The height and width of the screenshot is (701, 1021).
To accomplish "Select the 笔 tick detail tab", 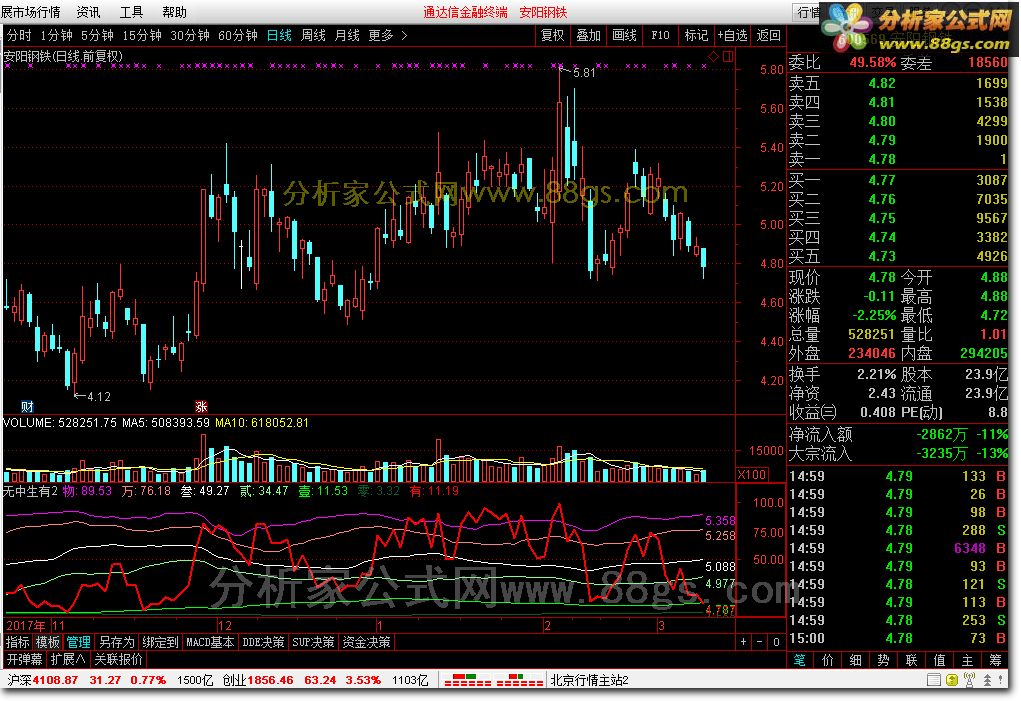I will click(x=799, y=659).
